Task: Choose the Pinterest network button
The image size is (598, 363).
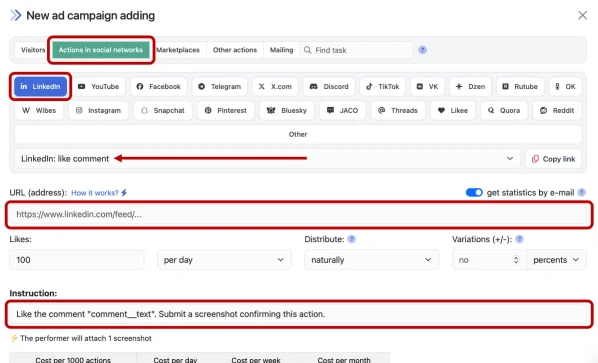Action: pyautogui.click(x=226, y=111)
